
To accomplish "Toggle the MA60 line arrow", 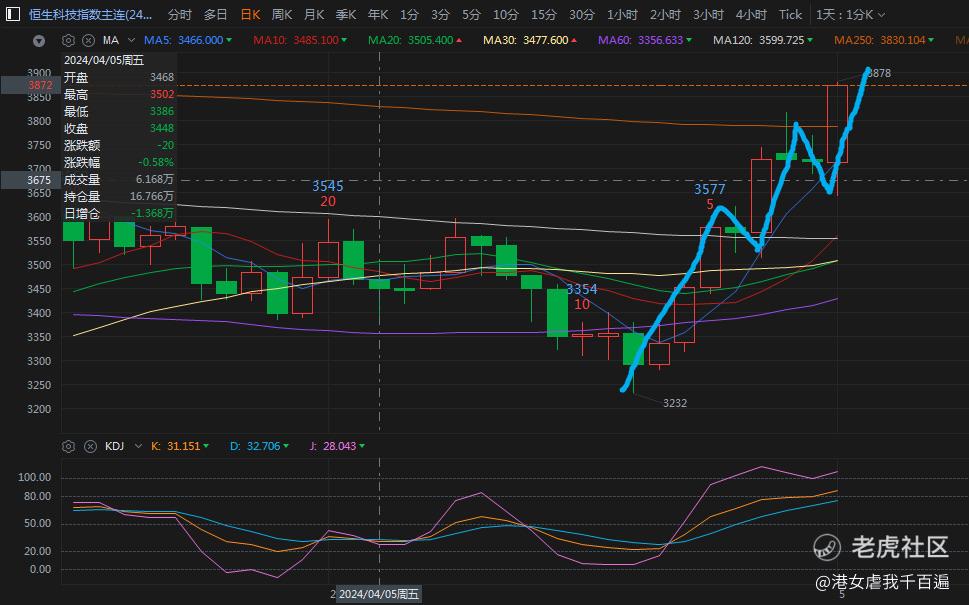I will pos(688,40).
